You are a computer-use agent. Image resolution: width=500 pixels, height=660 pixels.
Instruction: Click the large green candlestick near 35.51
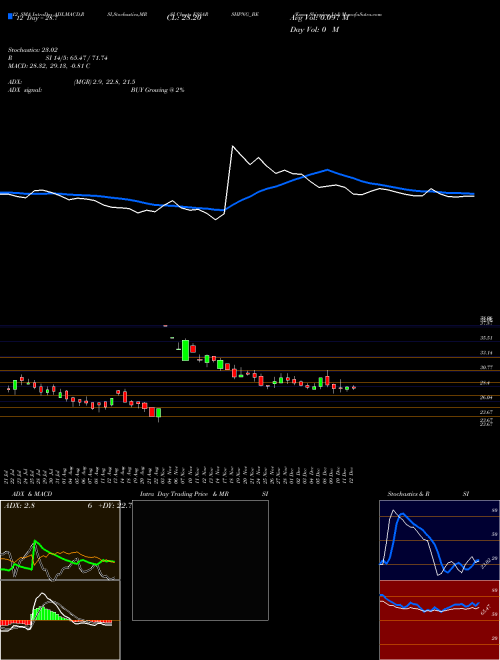pyautogui.click(x=185, y=350)
